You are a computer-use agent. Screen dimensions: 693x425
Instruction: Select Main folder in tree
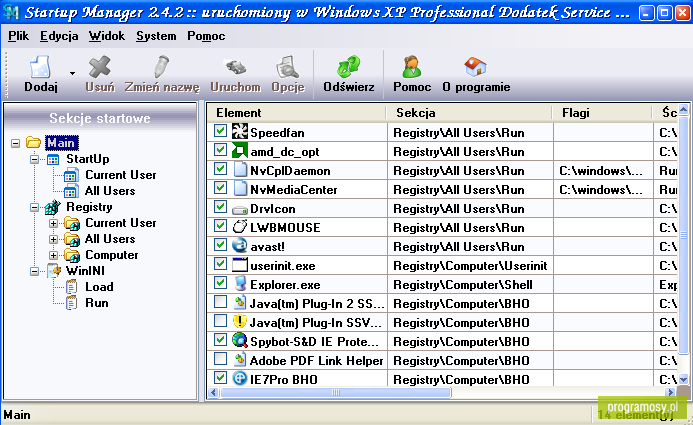tap(61, 143)
